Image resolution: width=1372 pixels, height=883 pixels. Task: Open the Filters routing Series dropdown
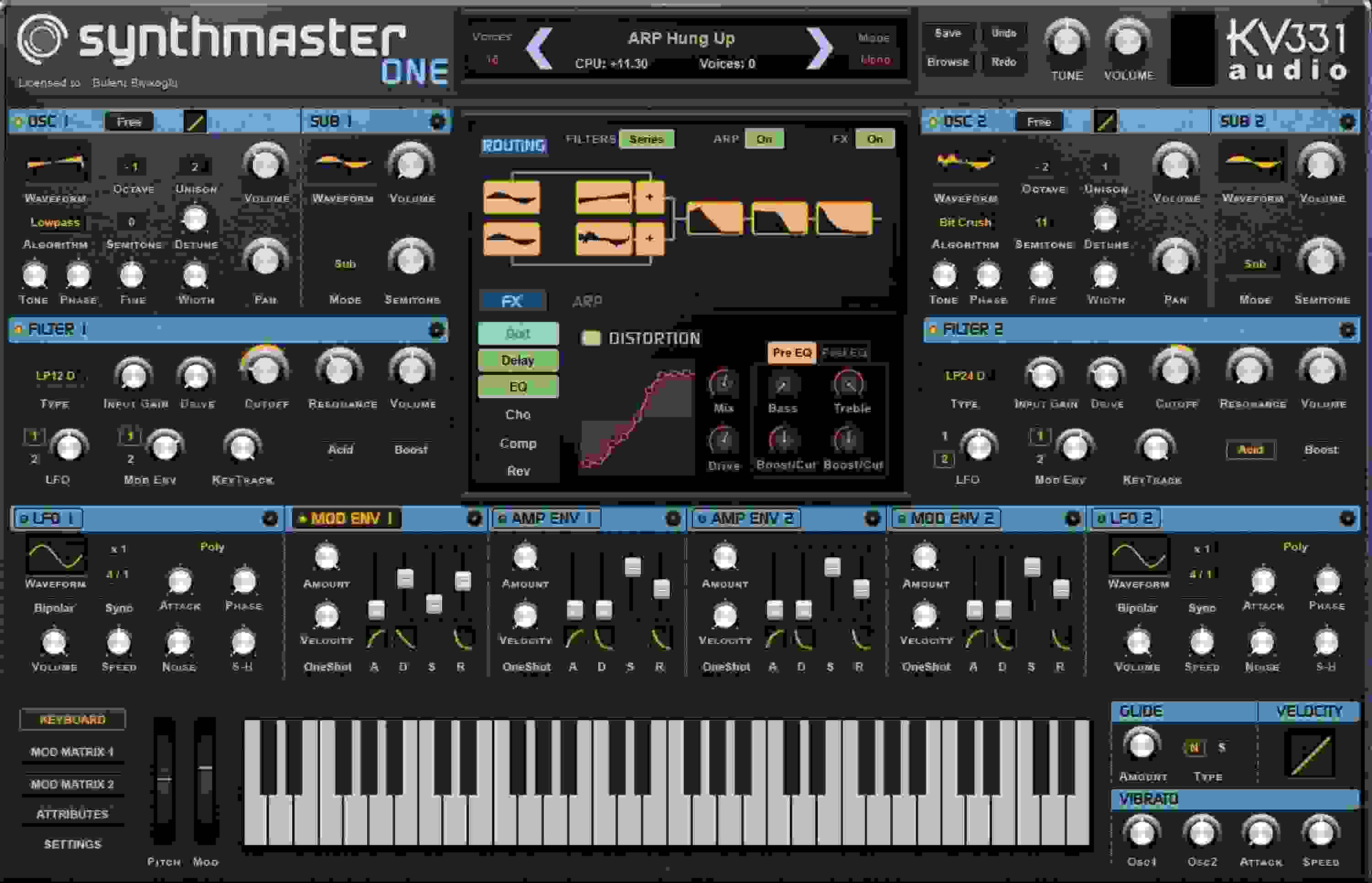click(x=647, y=139)
